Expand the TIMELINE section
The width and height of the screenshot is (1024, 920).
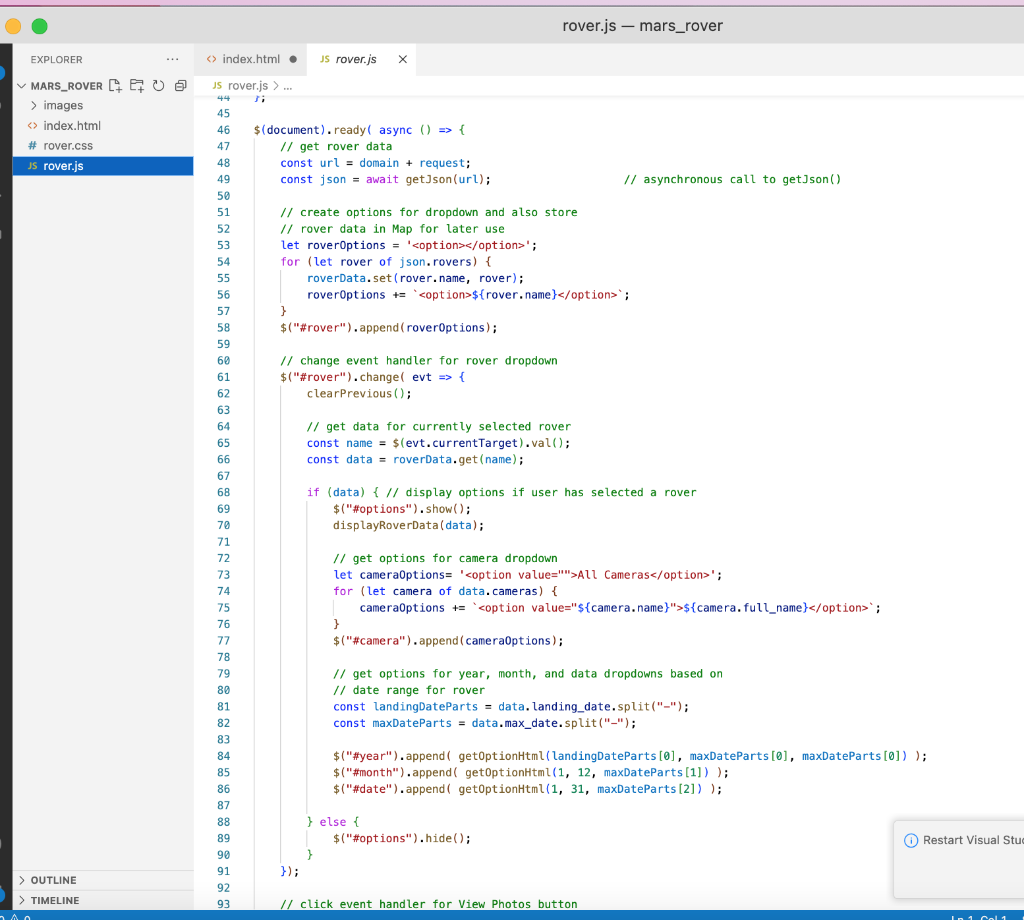pyautogui.click(x=55, y=900)
